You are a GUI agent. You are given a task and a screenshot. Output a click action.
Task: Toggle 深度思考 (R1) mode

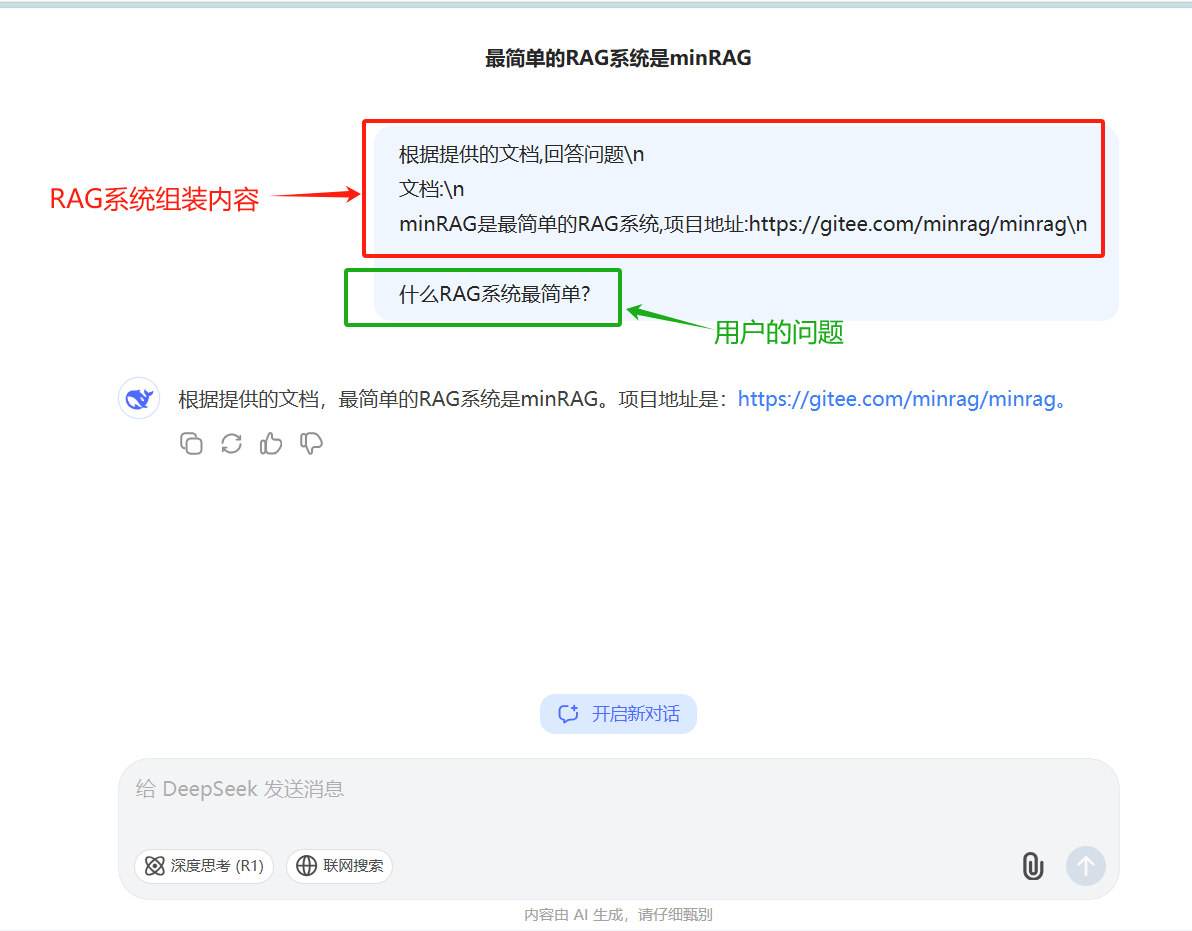204,866
